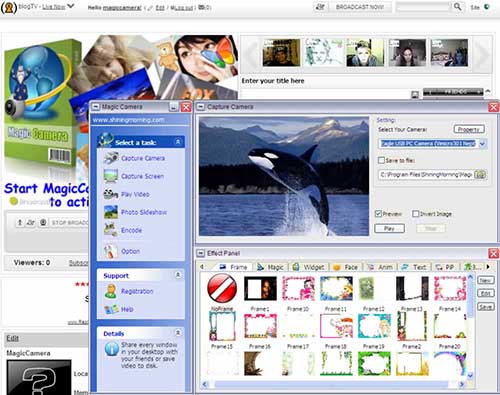Apply the Frame1 effect thumbnail
Viewport: 500px width, 395px height.
pyautogui.click(x=260, y=289)
